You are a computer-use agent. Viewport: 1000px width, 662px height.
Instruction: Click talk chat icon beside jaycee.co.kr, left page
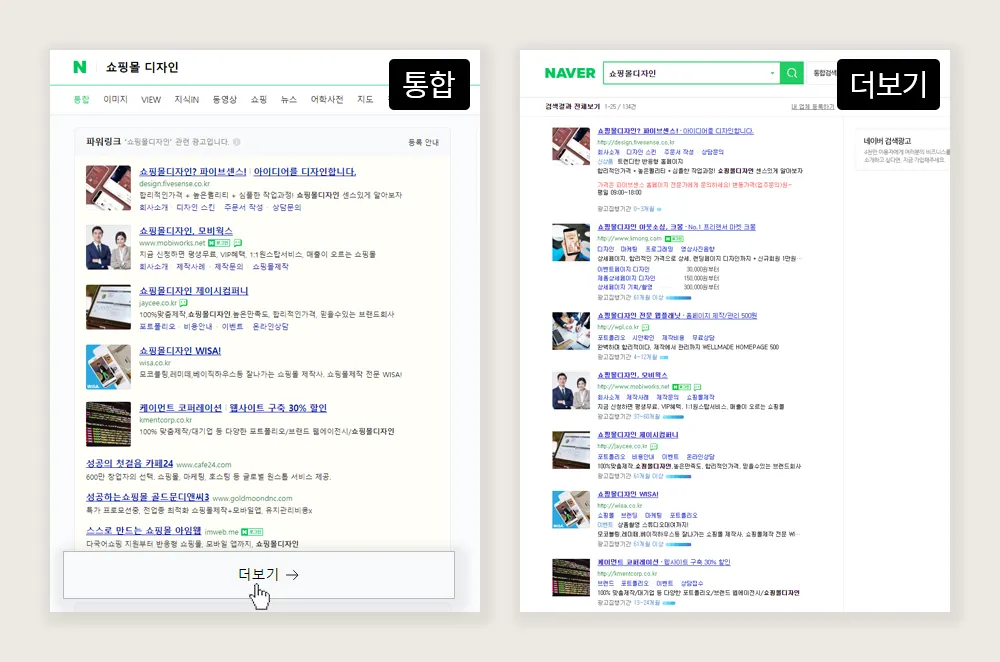point(184,303)
